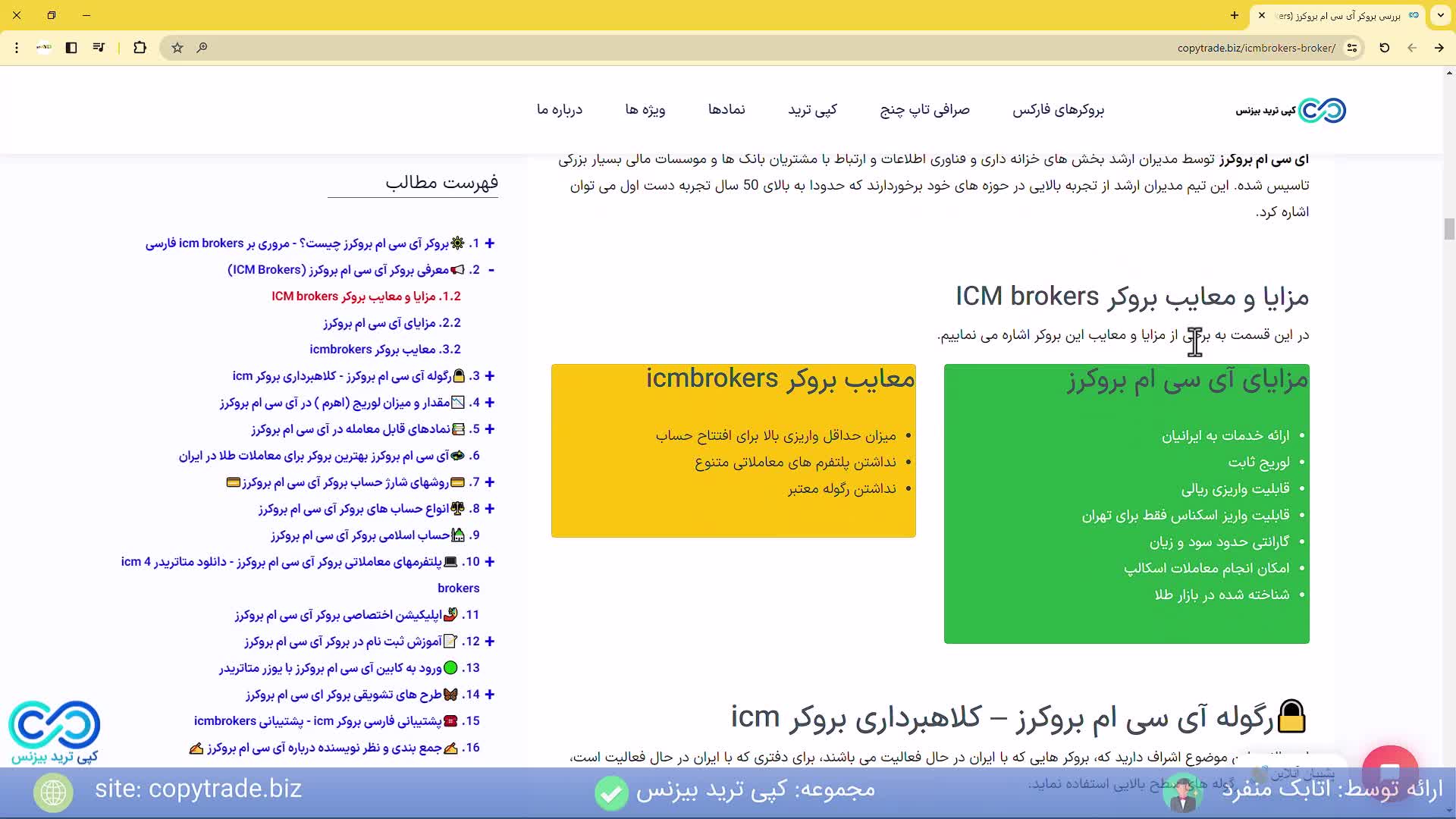Screen dimensions: 1456x819
Task: Open the Chrome three-dot menu
Action: 16,48
